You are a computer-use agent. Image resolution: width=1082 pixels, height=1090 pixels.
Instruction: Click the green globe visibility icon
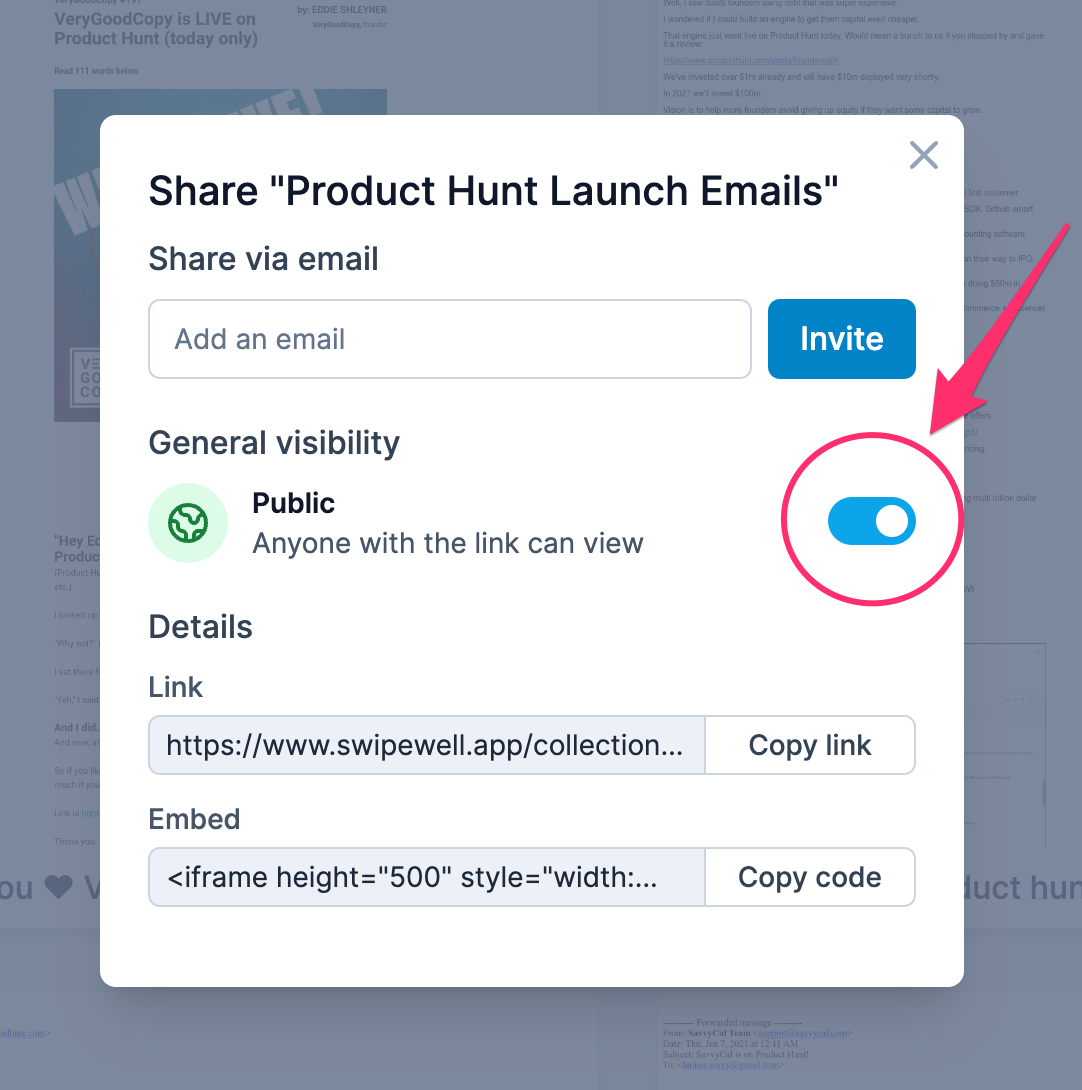[188, 523]
